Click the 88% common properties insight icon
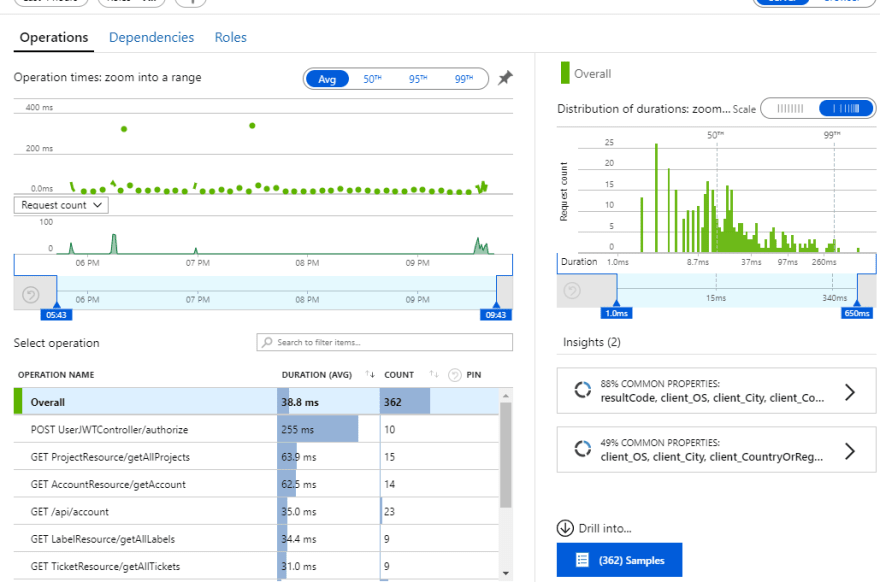This screenshot has height=582, width=880. 583,389
